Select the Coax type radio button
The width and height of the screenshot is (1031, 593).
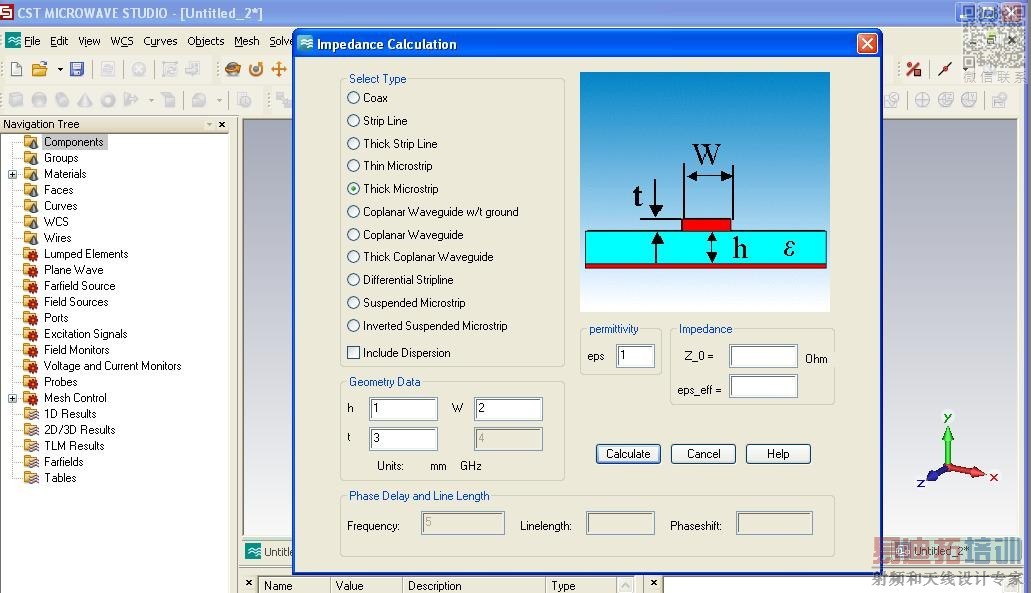pos(353,97)
